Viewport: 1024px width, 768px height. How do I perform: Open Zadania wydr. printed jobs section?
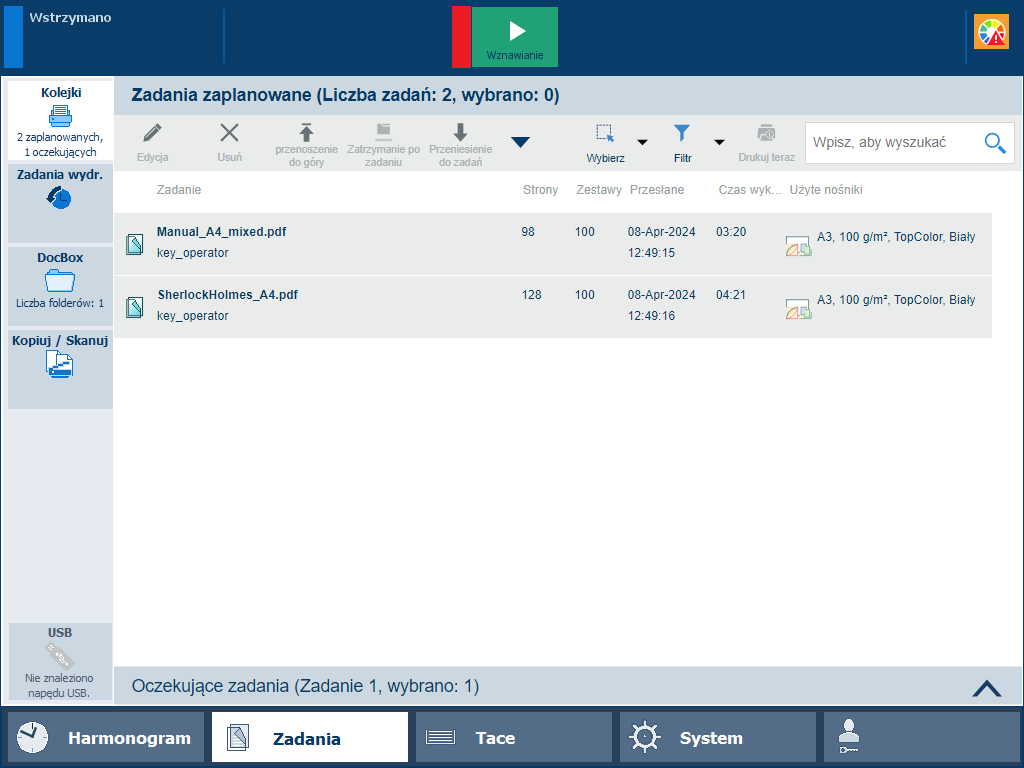pyautogui.click(x=60, y=203)
